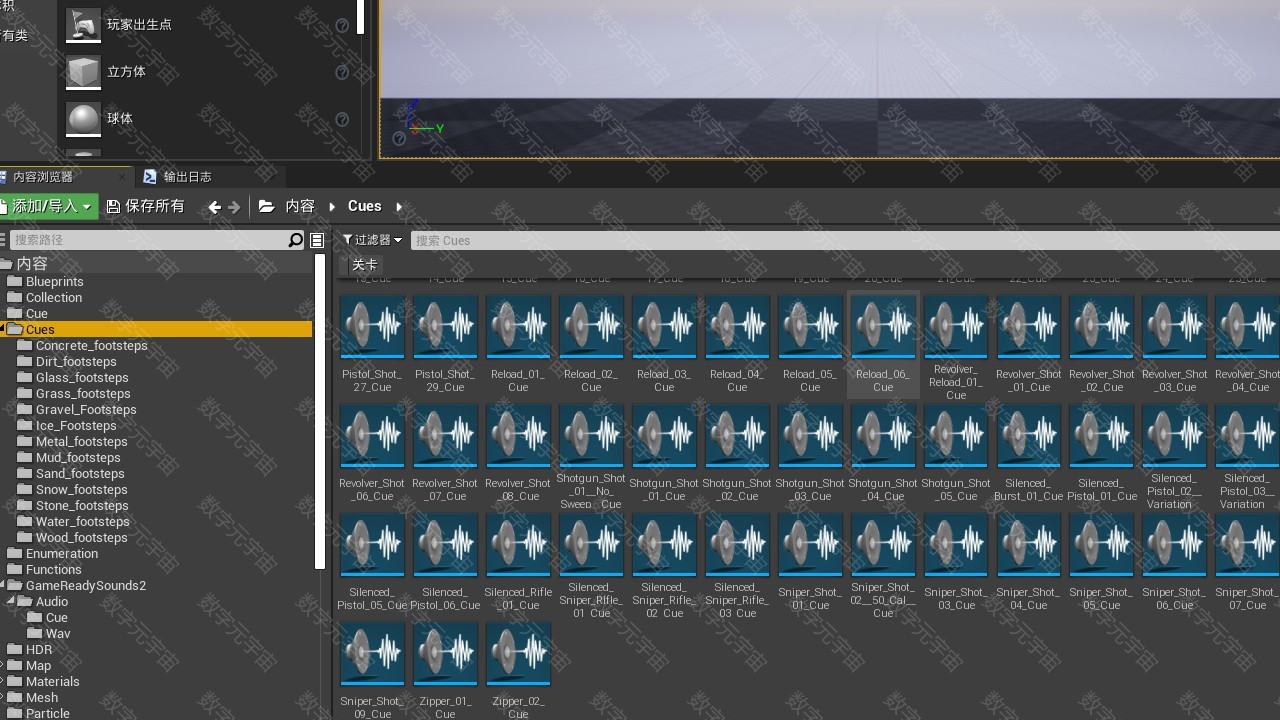
Task: Click the folder icon before 内容 breadcrumb
Action: tap(266, 207)
